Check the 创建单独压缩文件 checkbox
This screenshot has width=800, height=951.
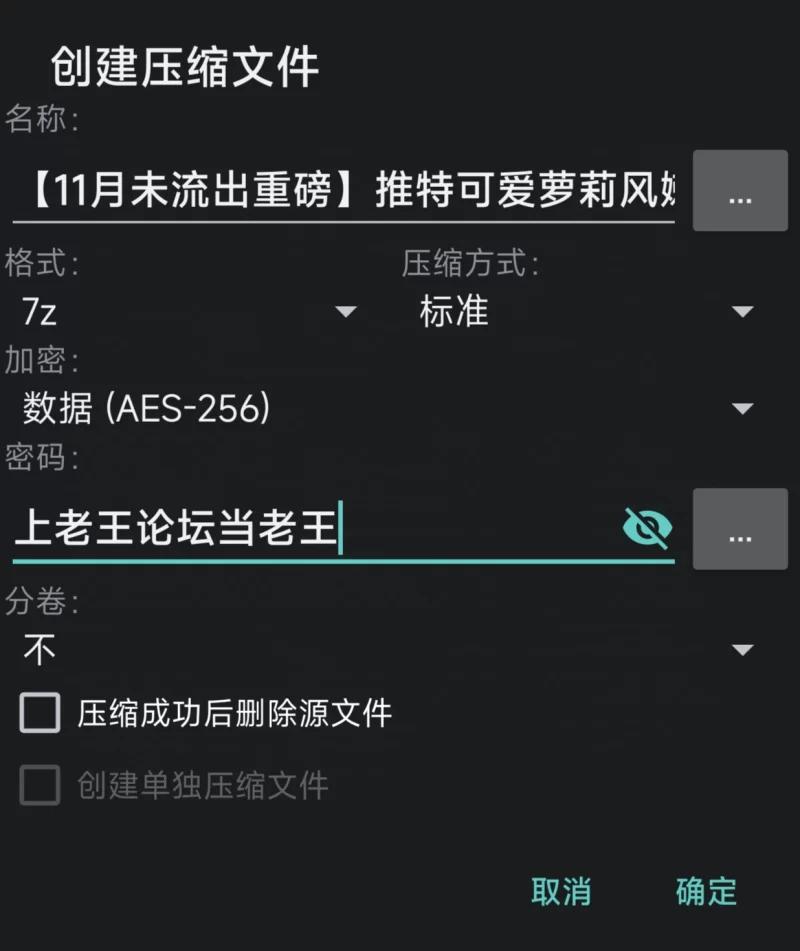coord(40,785)
